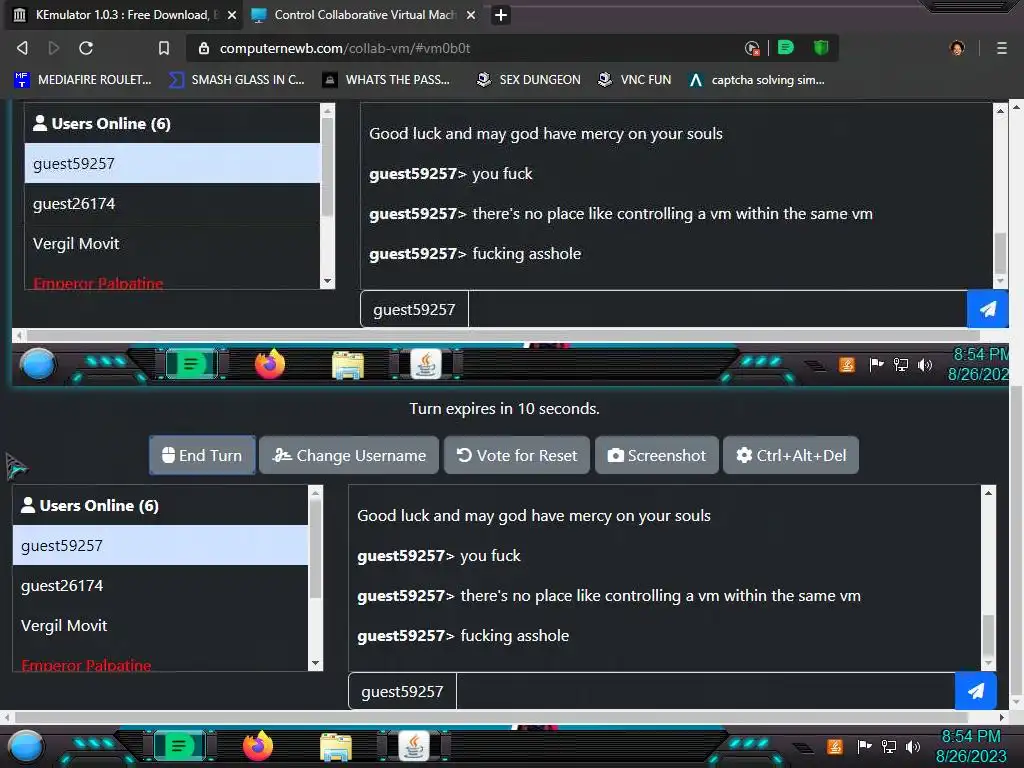Open Firefox on nested VM taskbar
The width and height of the screenshot is (1024, 768).
point(269,364)
